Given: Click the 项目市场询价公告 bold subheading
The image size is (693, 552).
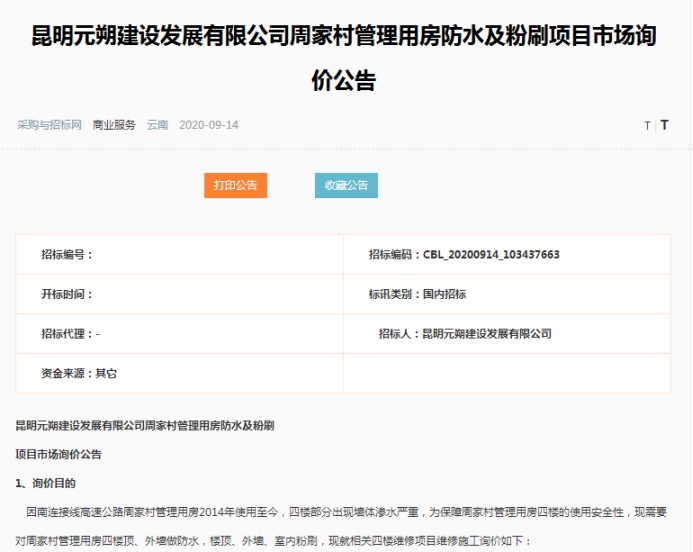Looking at the screenshot, I should click(x=58, y=454).
